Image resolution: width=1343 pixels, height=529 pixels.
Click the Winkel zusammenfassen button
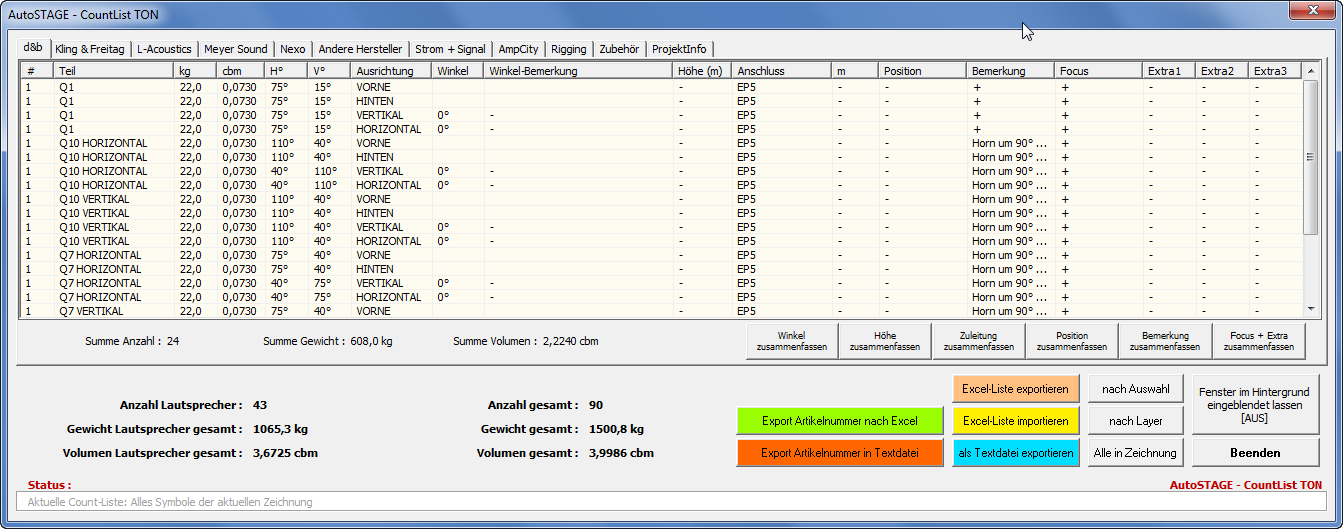(x=791, y=341)
